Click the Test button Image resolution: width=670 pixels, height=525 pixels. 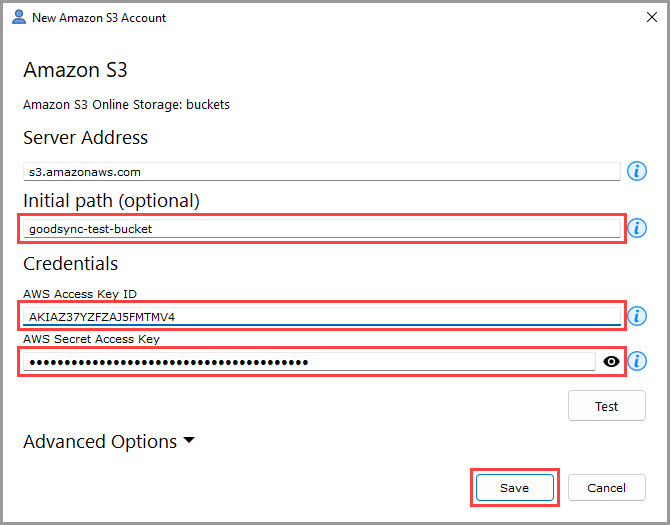[606, 406]
